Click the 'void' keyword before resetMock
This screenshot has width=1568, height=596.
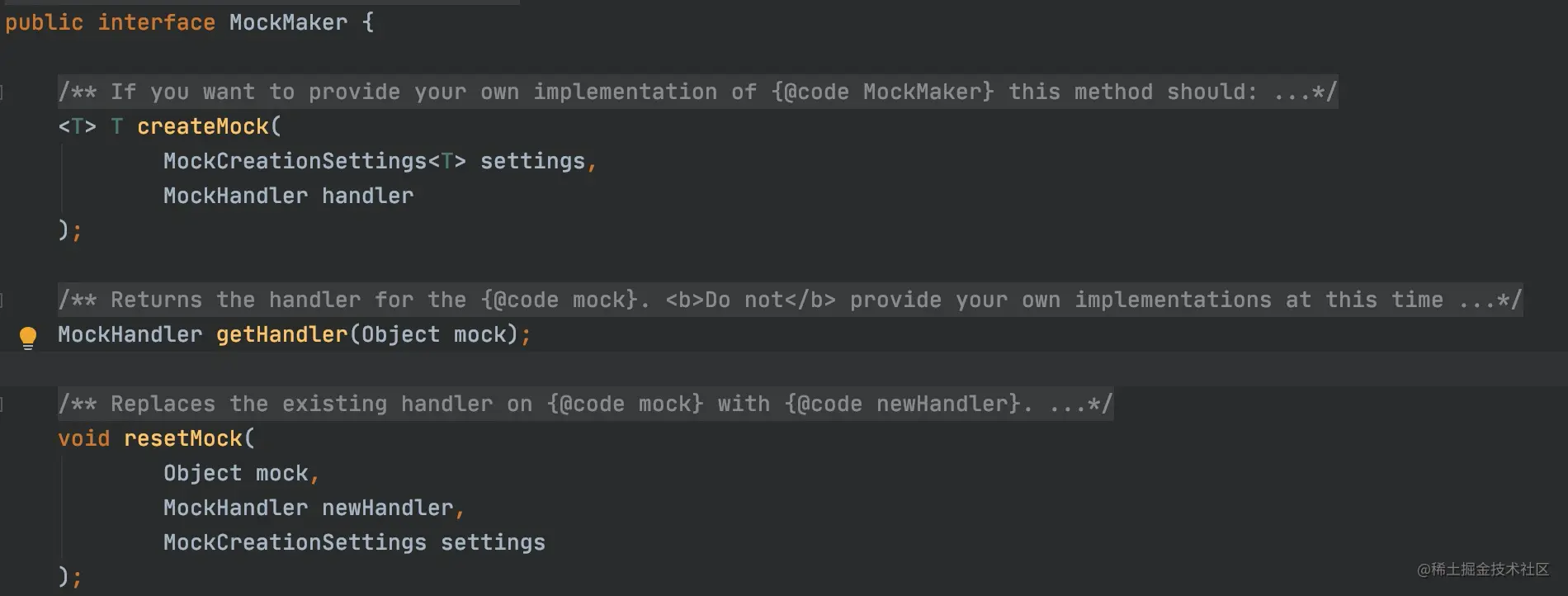click(x=84, y=439)
